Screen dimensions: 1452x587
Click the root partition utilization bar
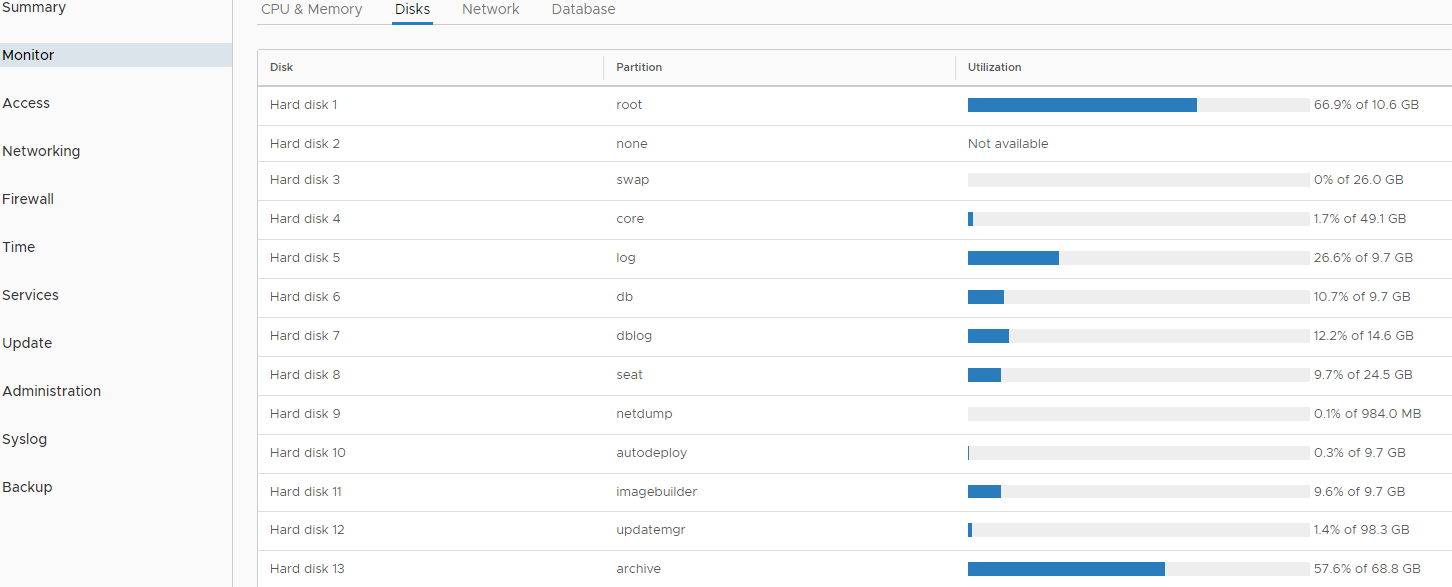1138,105
